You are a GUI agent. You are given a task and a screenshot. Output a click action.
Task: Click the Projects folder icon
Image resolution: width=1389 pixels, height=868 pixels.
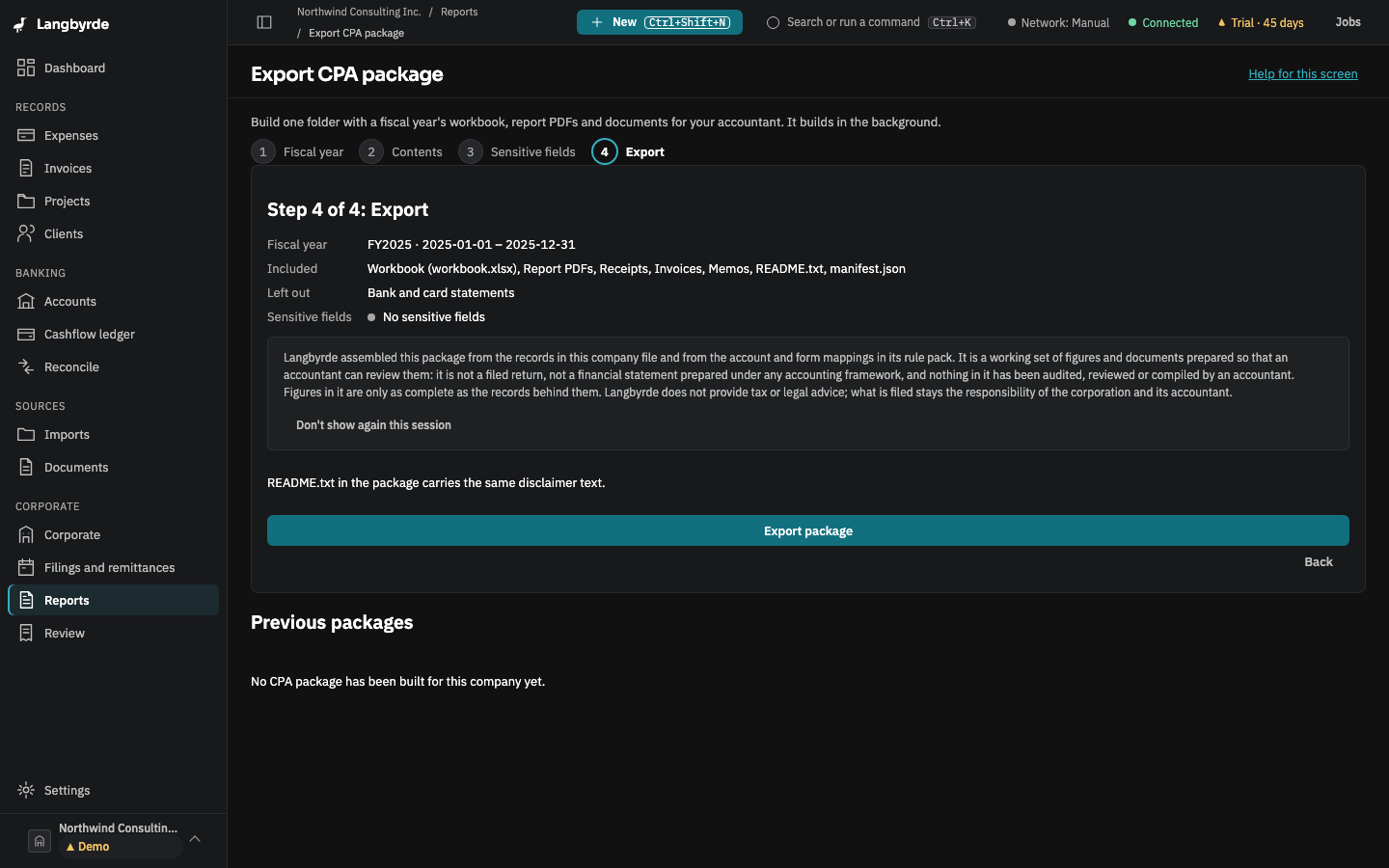click(26, 201)
